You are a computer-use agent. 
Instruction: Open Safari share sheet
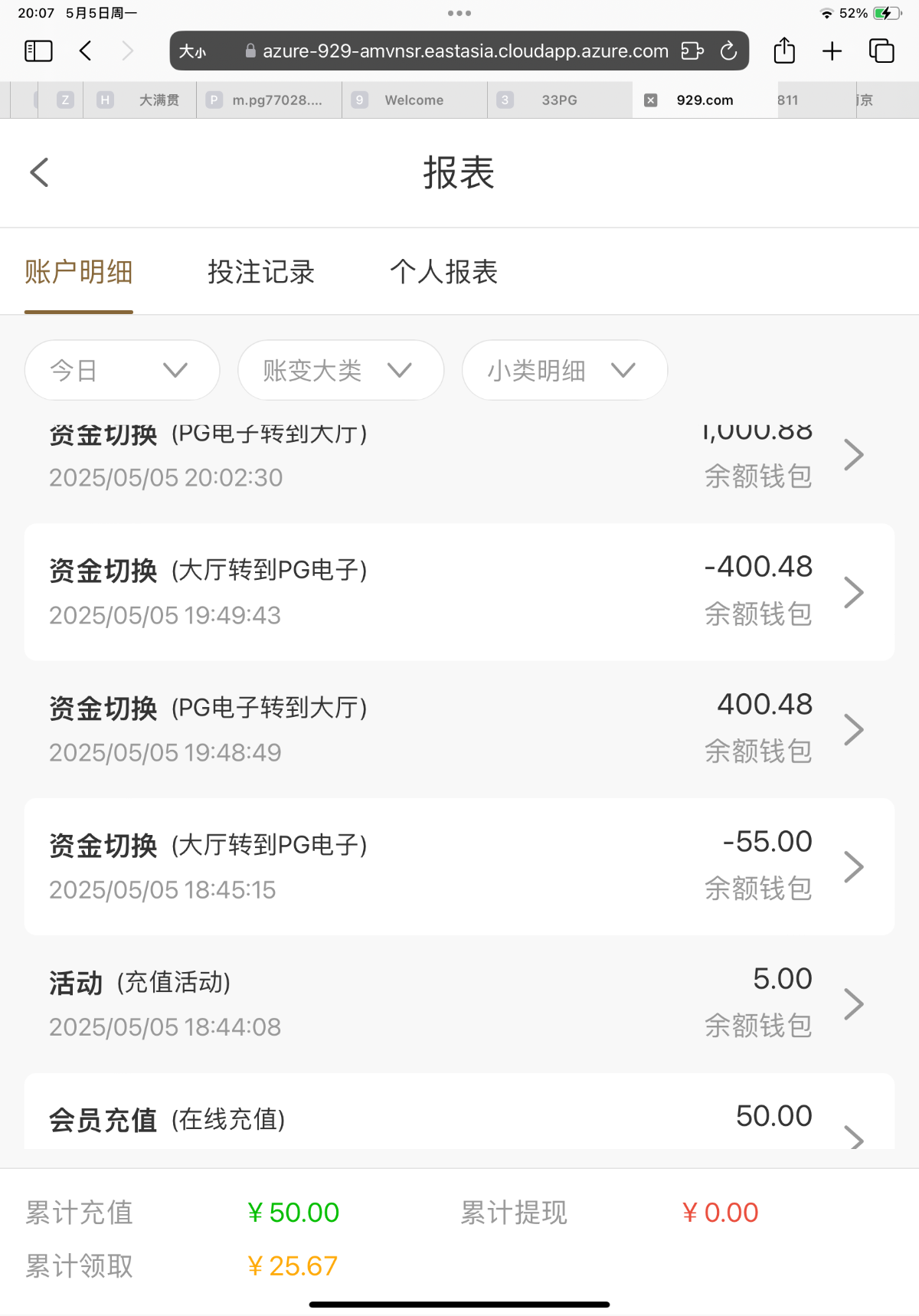point(784,51)
